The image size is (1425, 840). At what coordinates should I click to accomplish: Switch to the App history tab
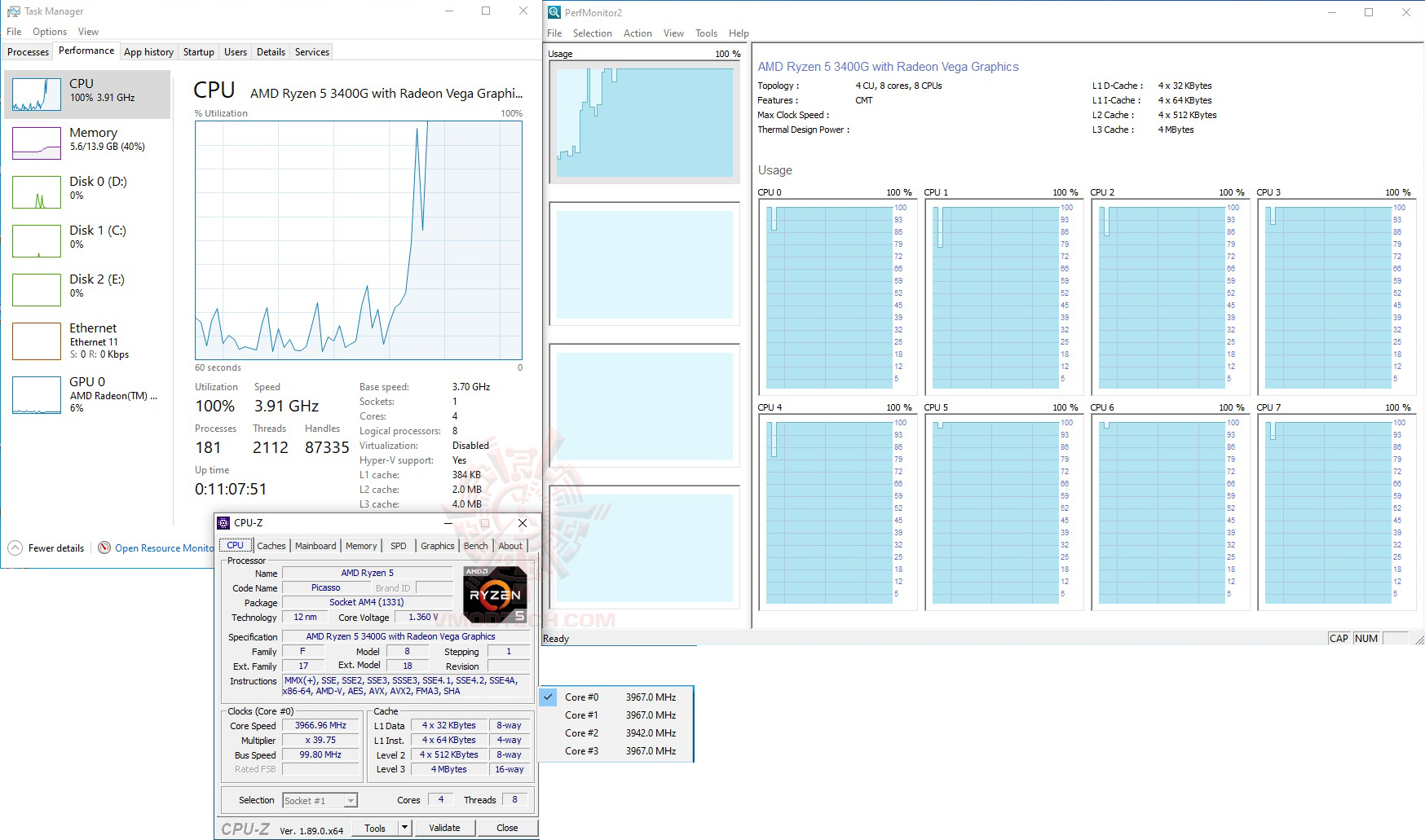[148, 52]
